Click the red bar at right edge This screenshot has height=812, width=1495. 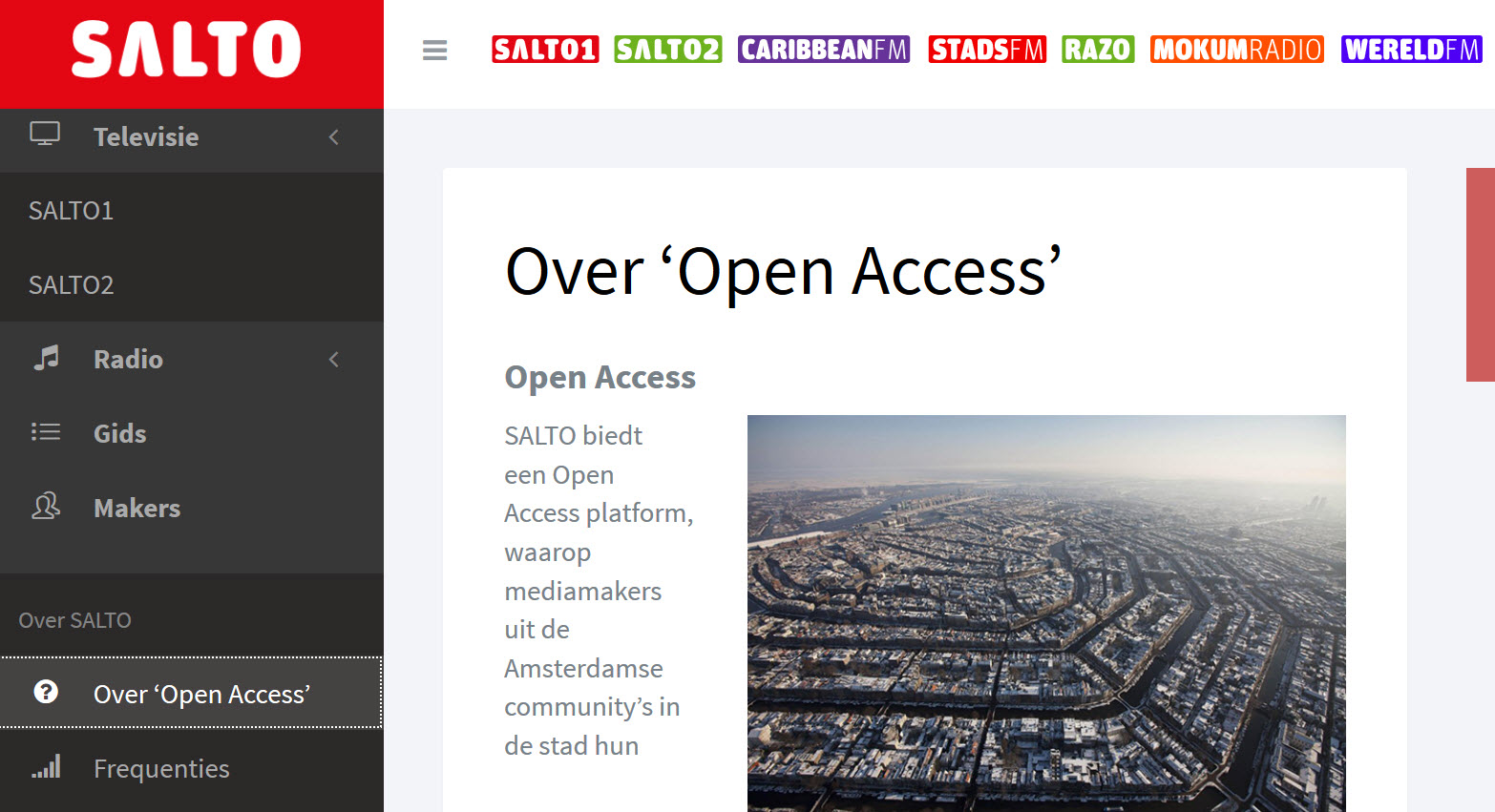pyautogui.click(x=1481, y=275)
